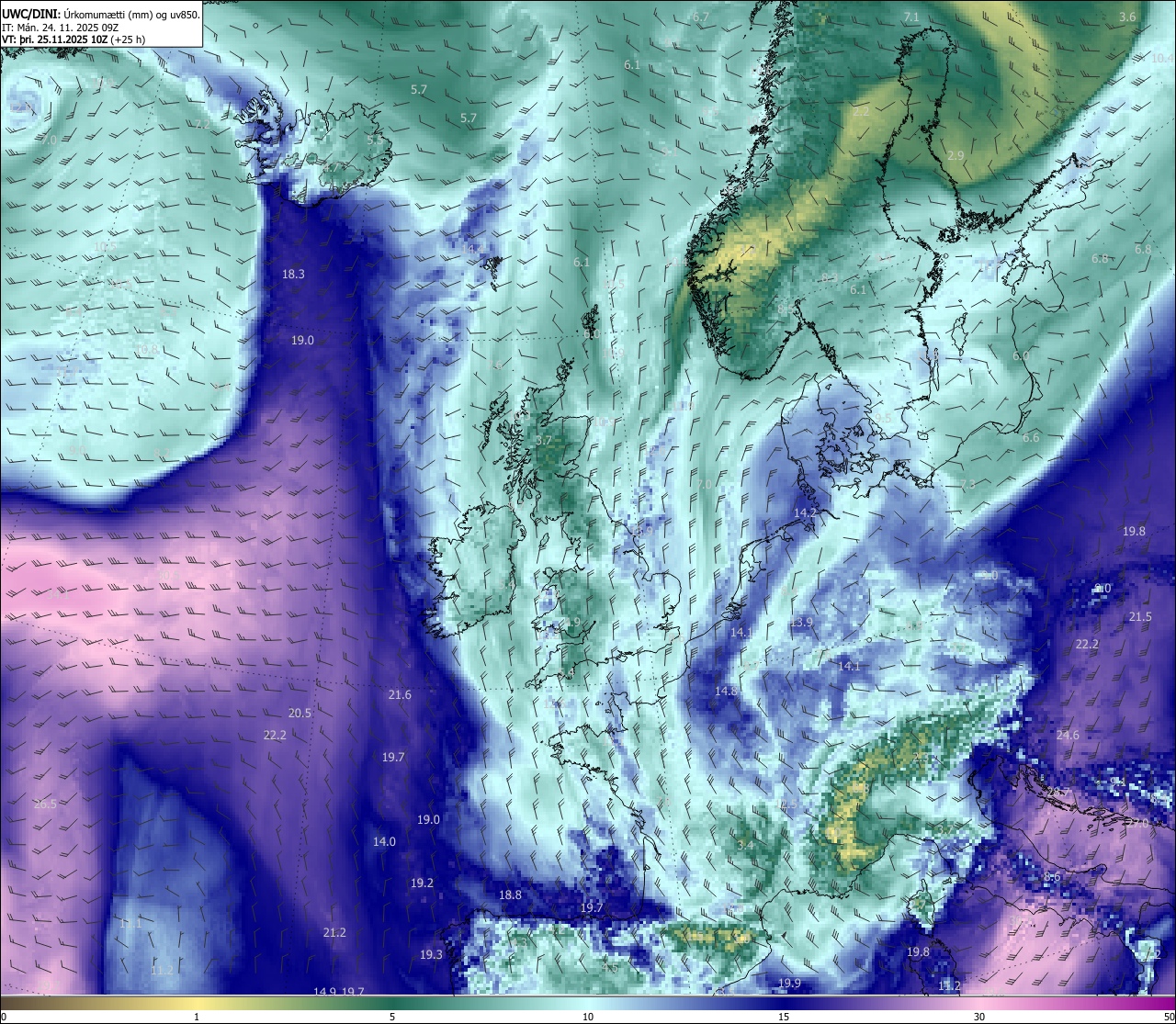
Task: Click the map value 19.9 in the Mediterranean
Action: coord(789,983)
